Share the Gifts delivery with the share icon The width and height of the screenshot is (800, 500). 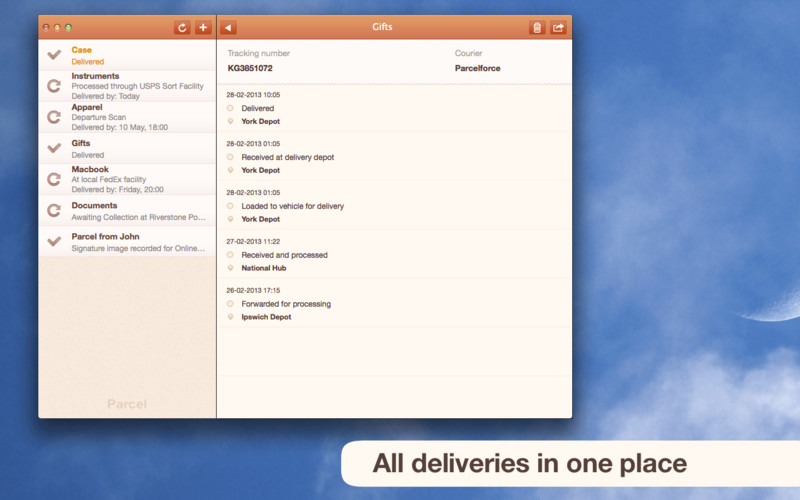pyautogui.click(x=558, y=28)
